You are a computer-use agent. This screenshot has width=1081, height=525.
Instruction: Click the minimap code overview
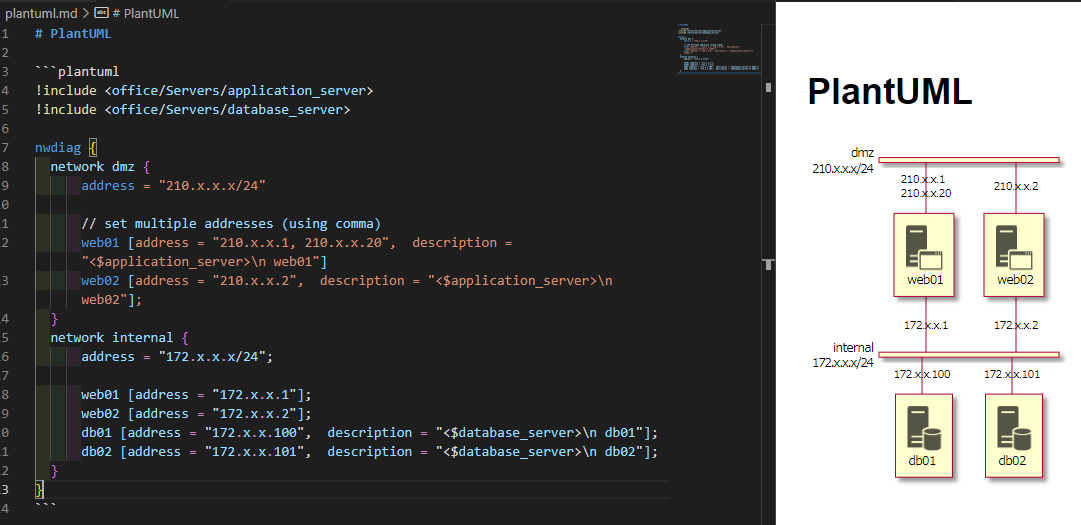tap(717, 58)
